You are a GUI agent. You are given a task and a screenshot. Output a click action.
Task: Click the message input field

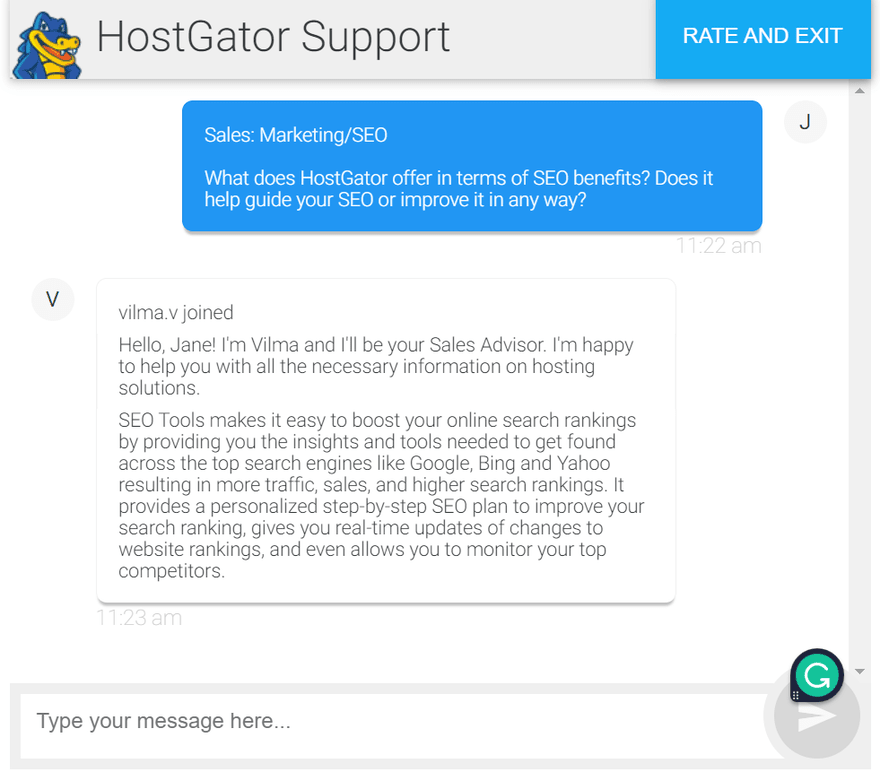coord(300,720)
